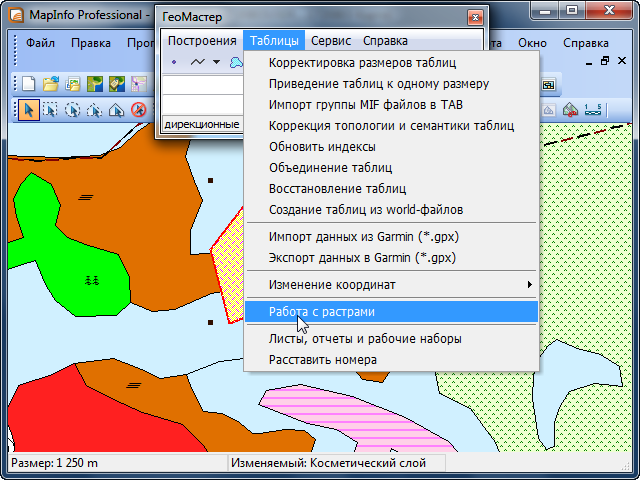
Task: Open the Окно menu
Action: tap(532, 43)
